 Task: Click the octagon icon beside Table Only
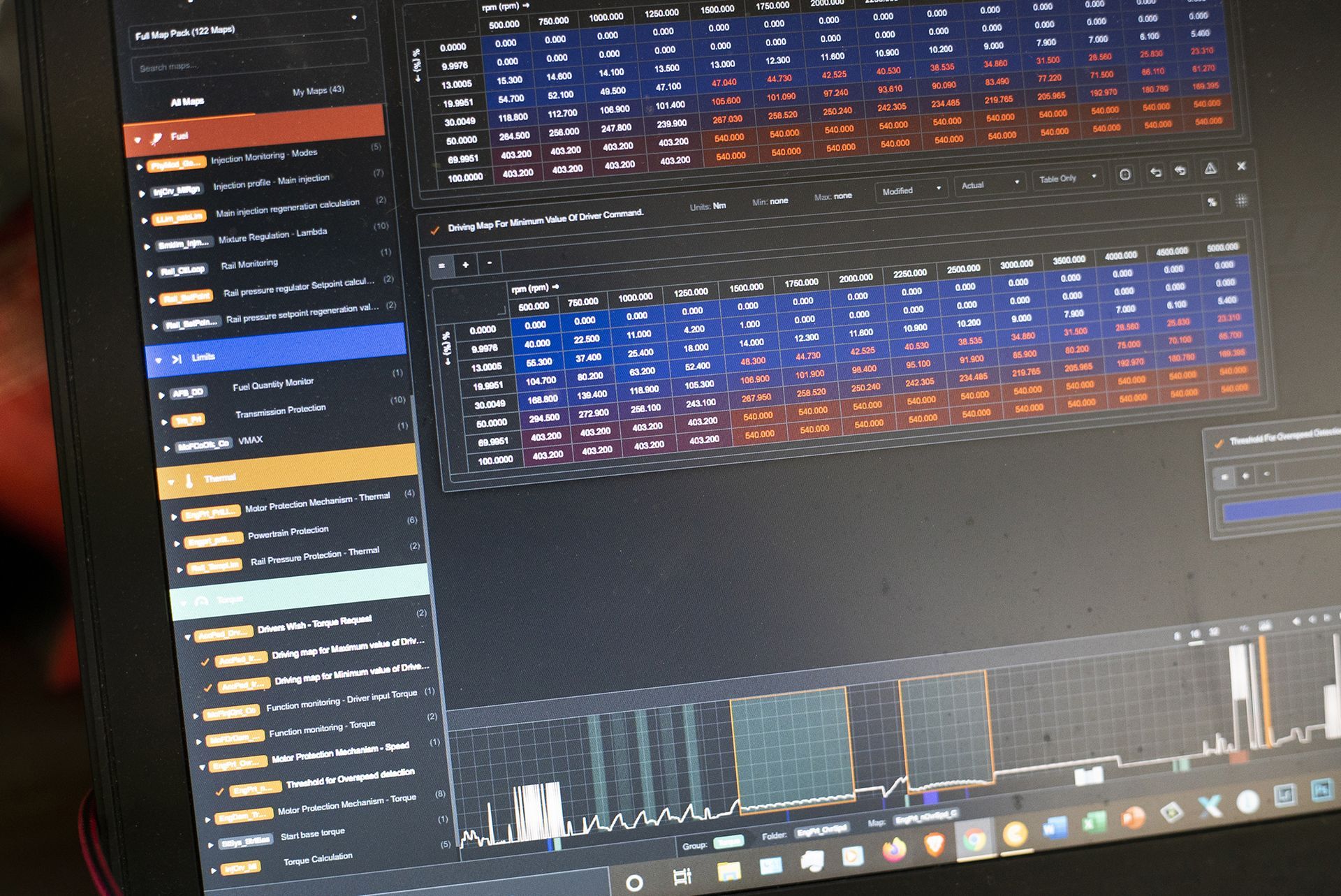coord(1125,175)
